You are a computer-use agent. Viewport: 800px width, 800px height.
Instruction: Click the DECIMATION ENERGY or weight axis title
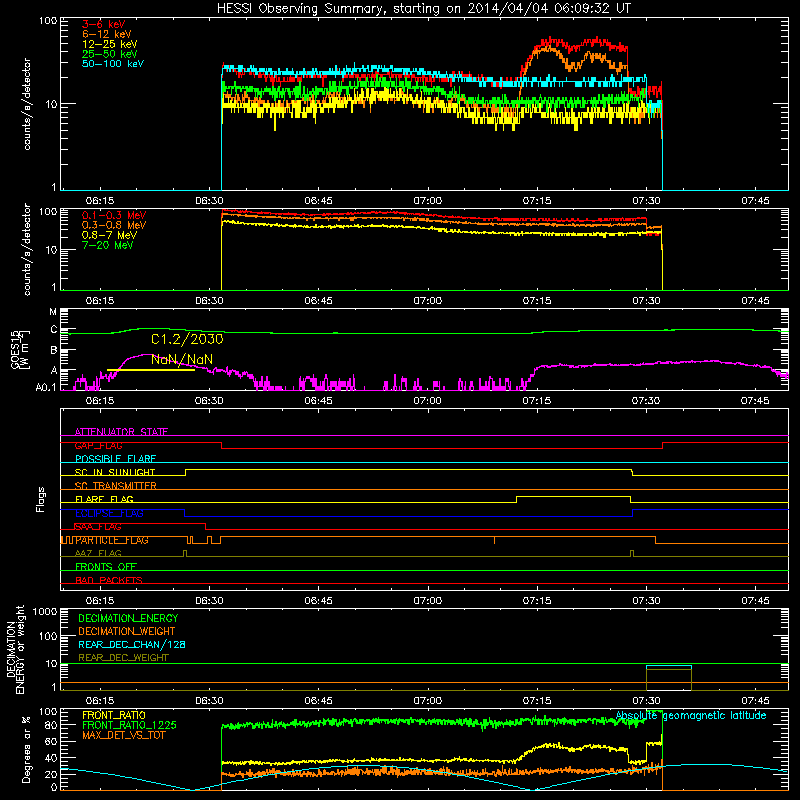click(x=15, y=649)
